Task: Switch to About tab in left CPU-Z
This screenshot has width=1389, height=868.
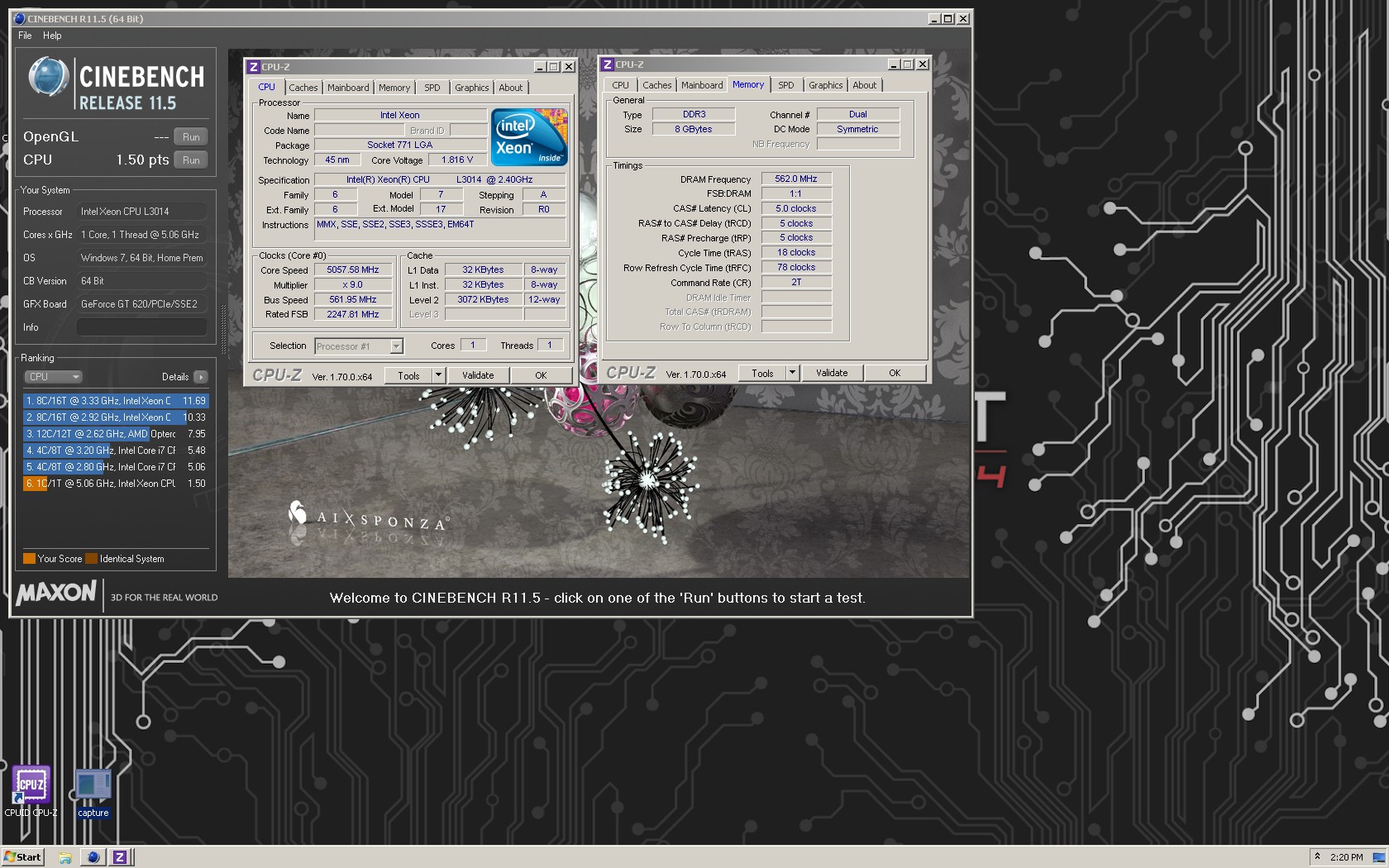Action: 511,88
